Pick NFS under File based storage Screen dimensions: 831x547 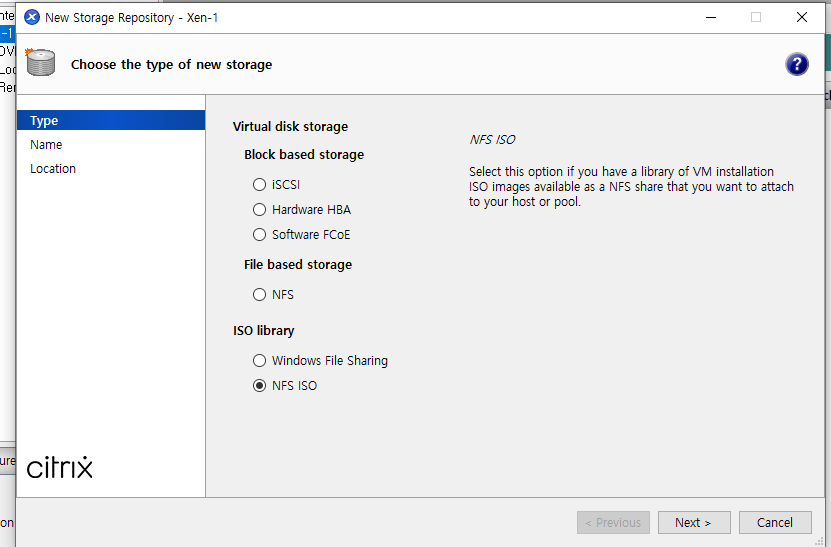[260, 295]
